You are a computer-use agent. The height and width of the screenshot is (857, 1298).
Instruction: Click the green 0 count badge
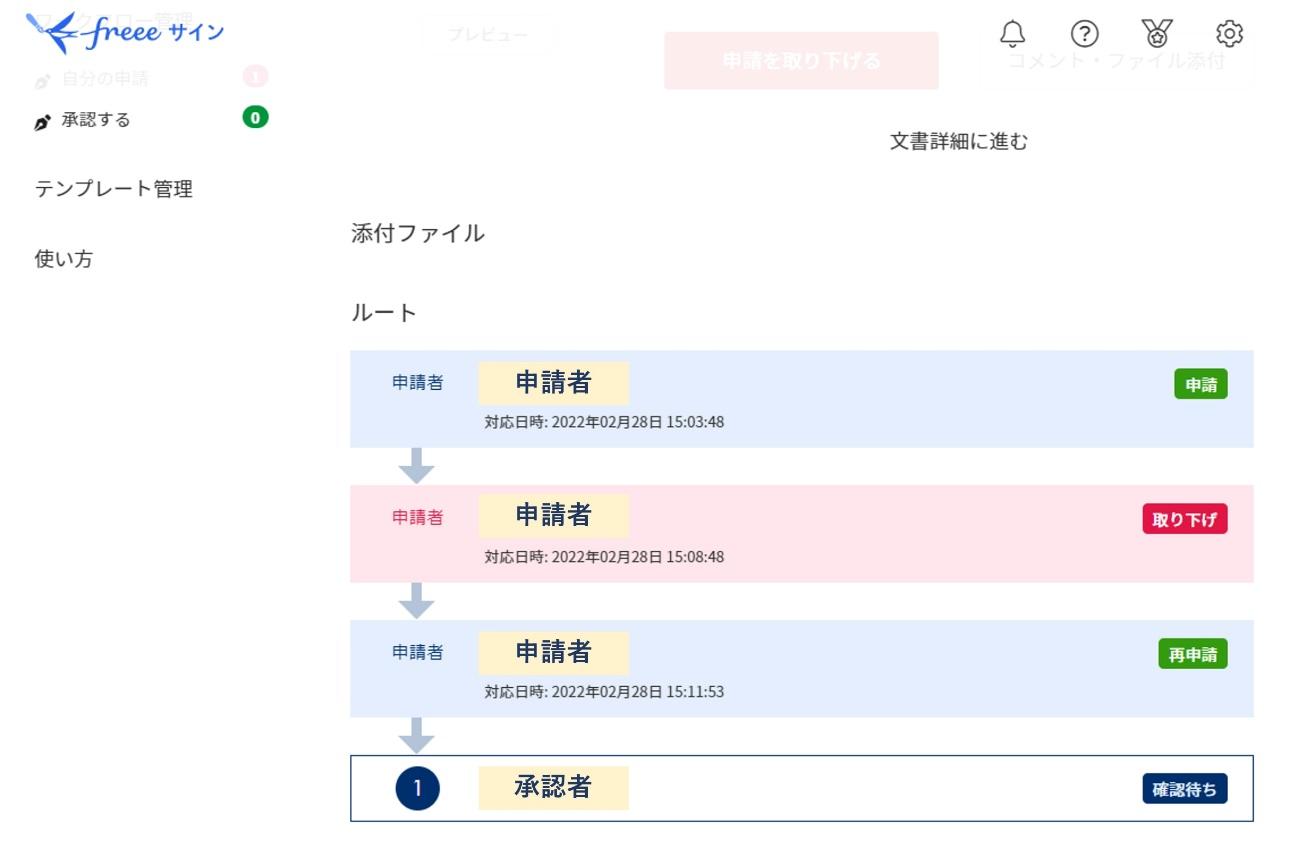[x=255, y=118]
